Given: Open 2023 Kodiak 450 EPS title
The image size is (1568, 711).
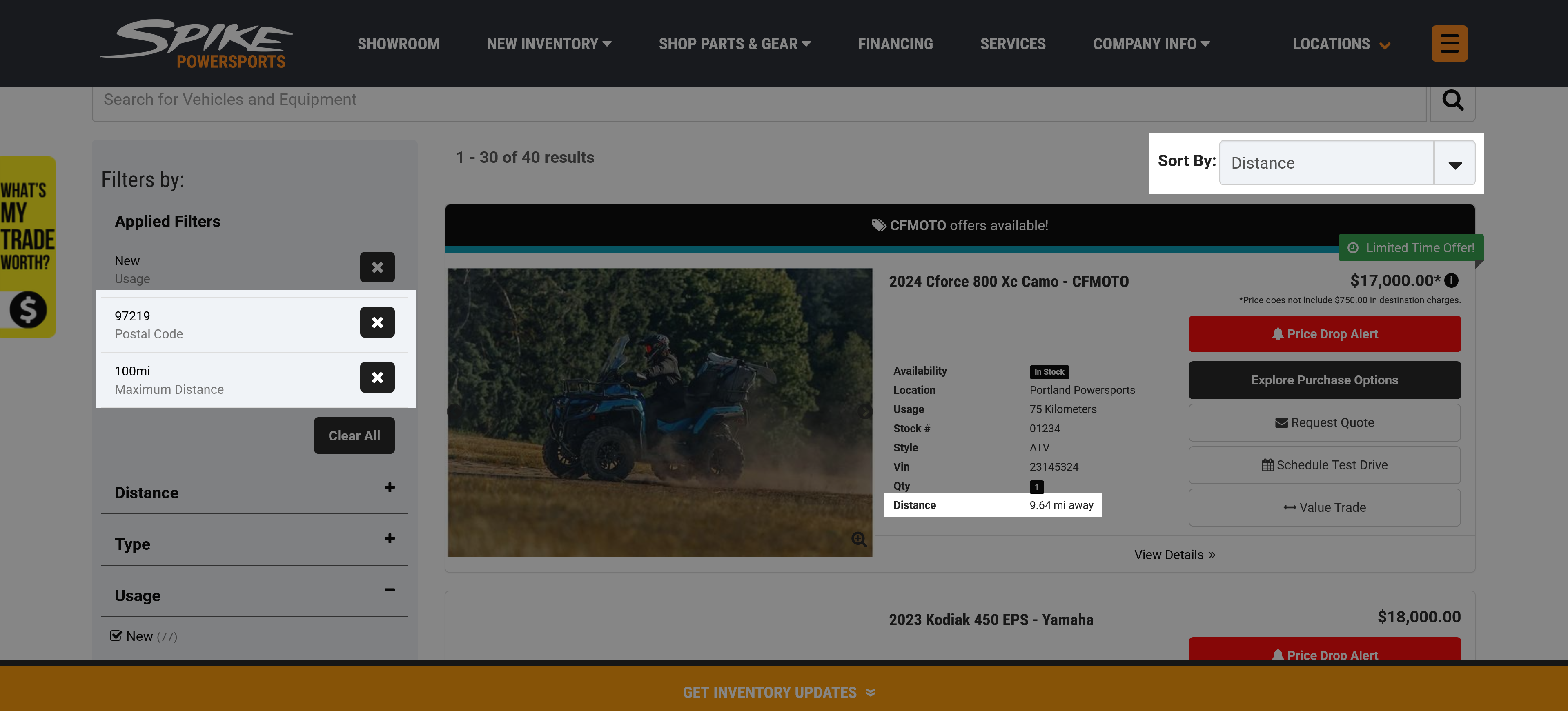Looking at the screenshot, I should (x=991, y=620).
